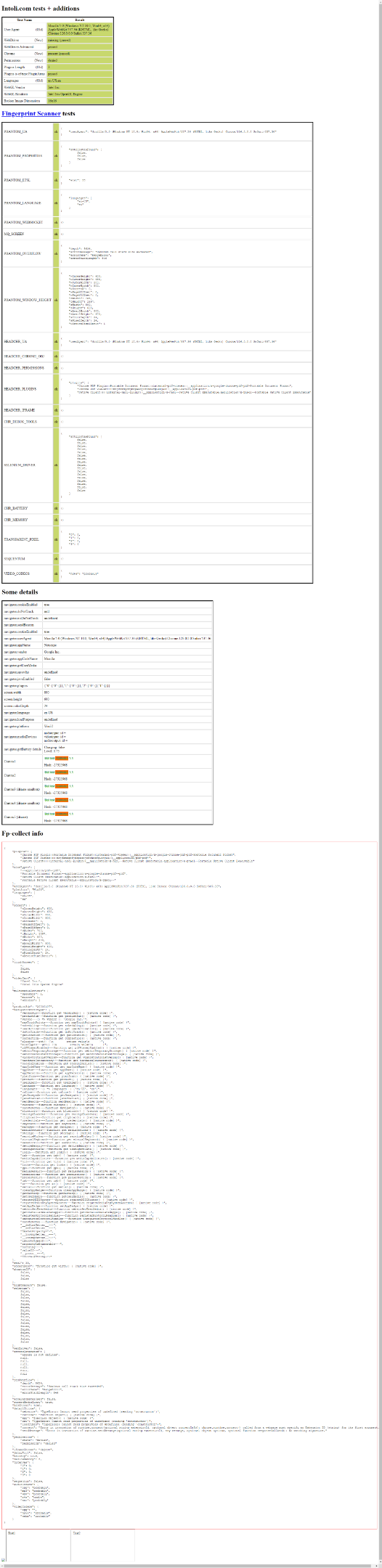The image size is (382, 1568).
Task: Click the CHR_BATTERY test name
Action: (x=17, y=508)
